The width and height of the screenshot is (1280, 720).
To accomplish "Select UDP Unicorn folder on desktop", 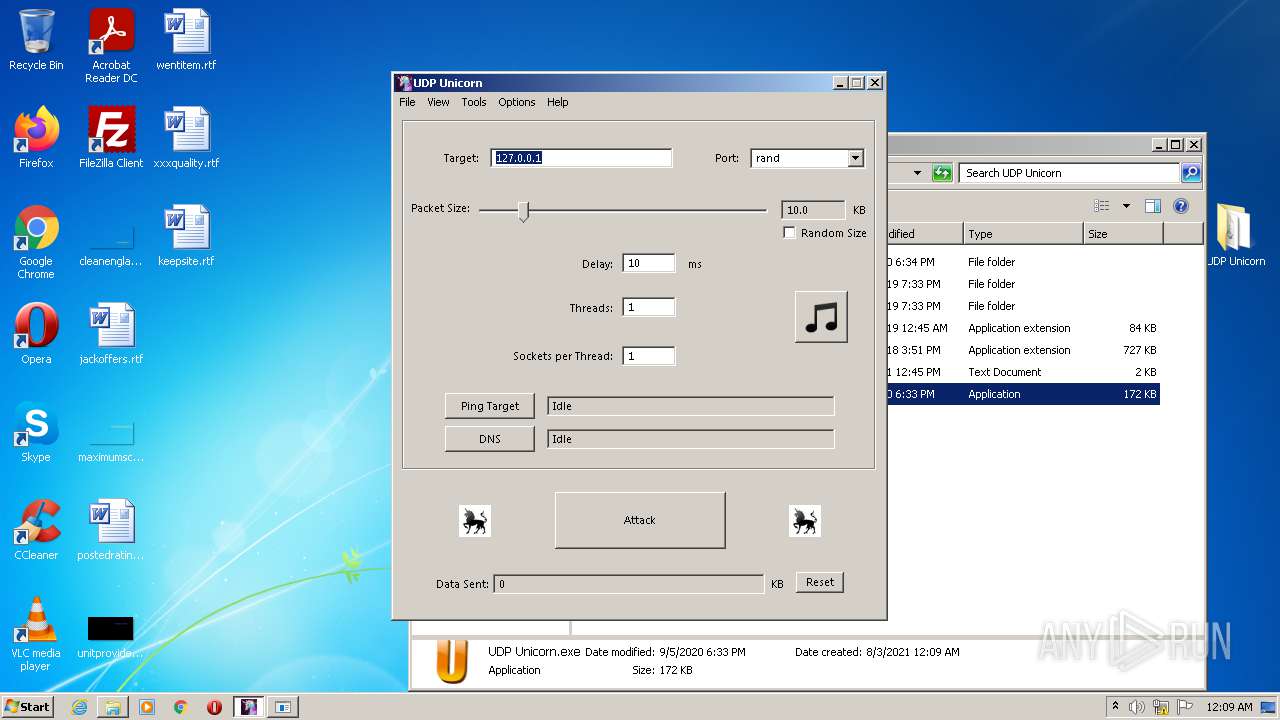I will (x=1235, y=236).
